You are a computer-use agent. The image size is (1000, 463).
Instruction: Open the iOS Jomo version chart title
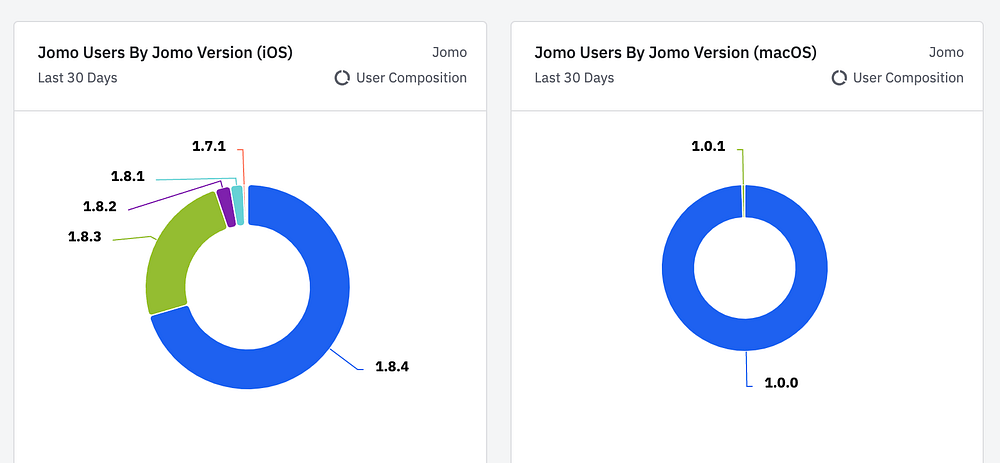pyautogui.click(x=165, y=52)
